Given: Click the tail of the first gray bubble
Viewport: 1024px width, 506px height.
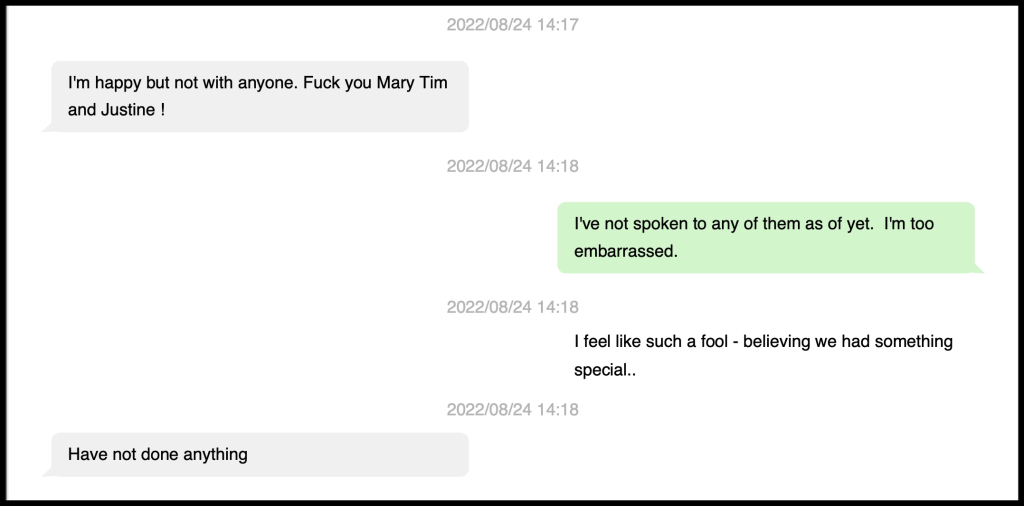Looking at the screenshot, I should coord(47,127).
